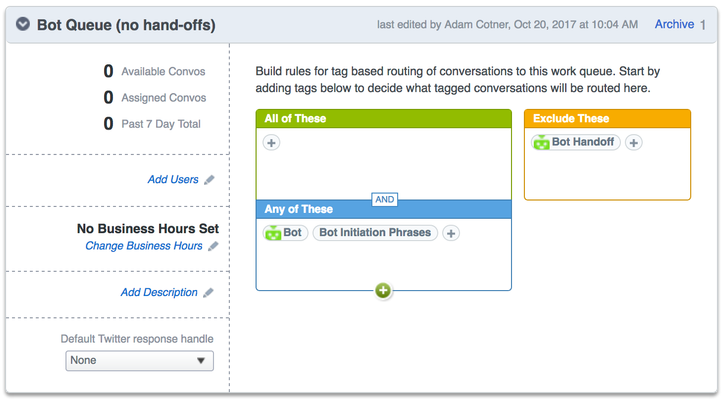Viewport: 725px width, 400px height.
Task: Select the Bot Handoff tag
Action: pos(576,142)
